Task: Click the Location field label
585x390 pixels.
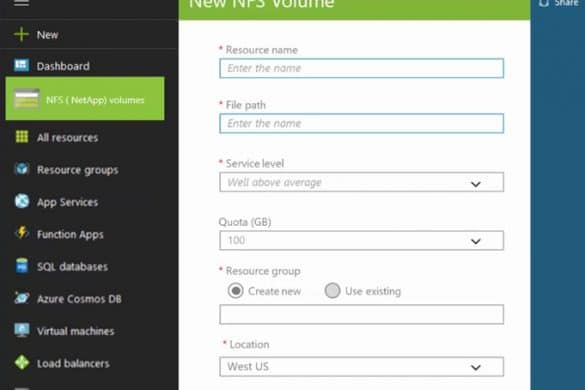Action: coord(249,344)
